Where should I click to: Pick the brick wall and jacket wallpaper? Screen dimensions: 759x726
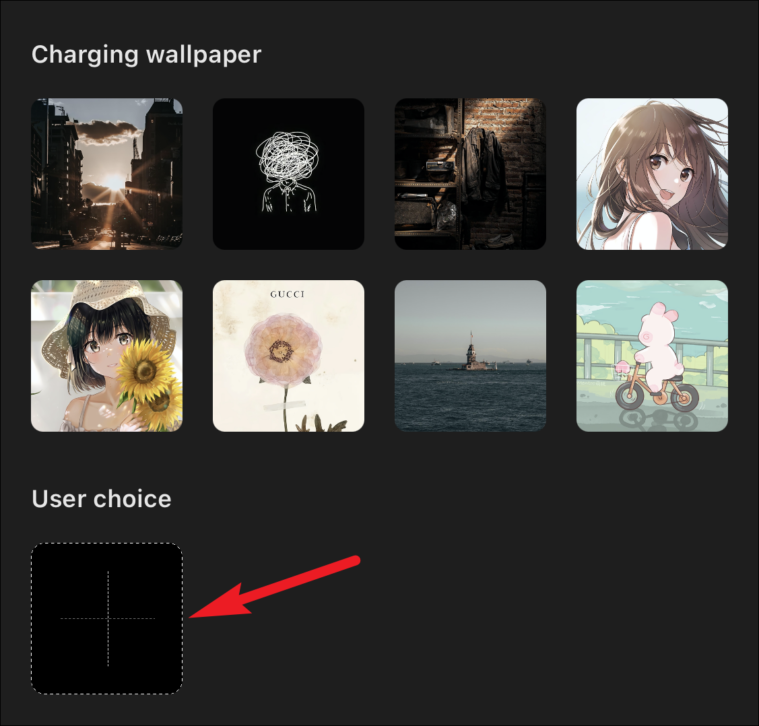pyautogui.click(x=471, y=174)
